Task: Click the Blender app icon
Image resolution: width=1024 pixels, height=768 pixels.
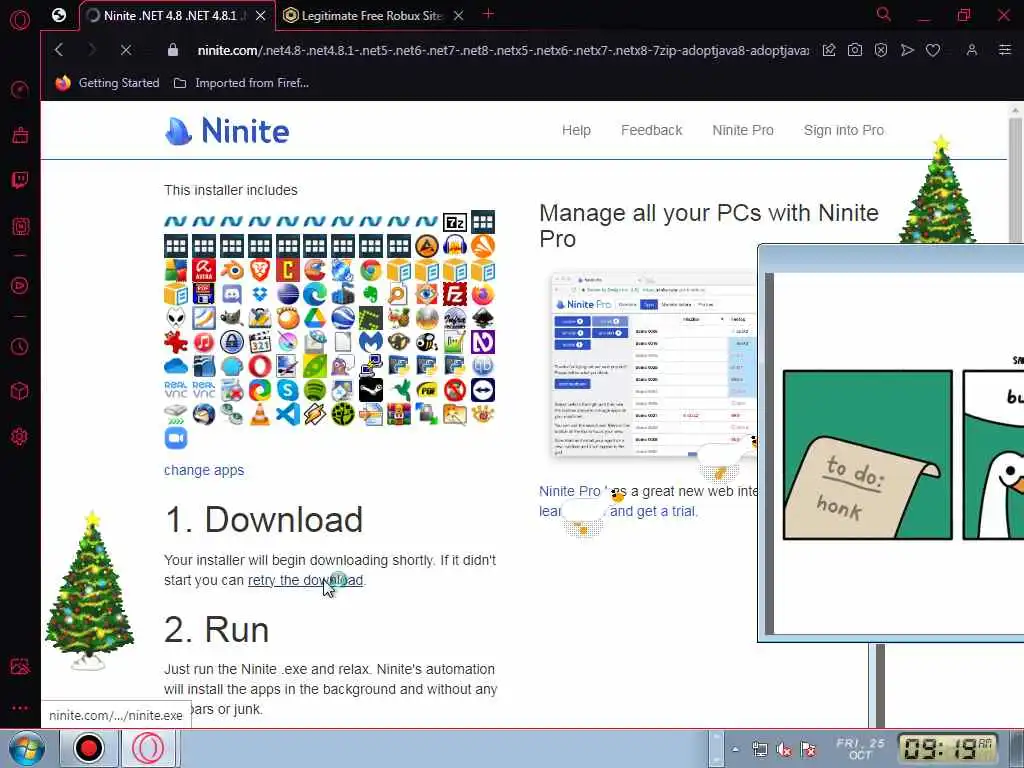Action: click(231, 270)
